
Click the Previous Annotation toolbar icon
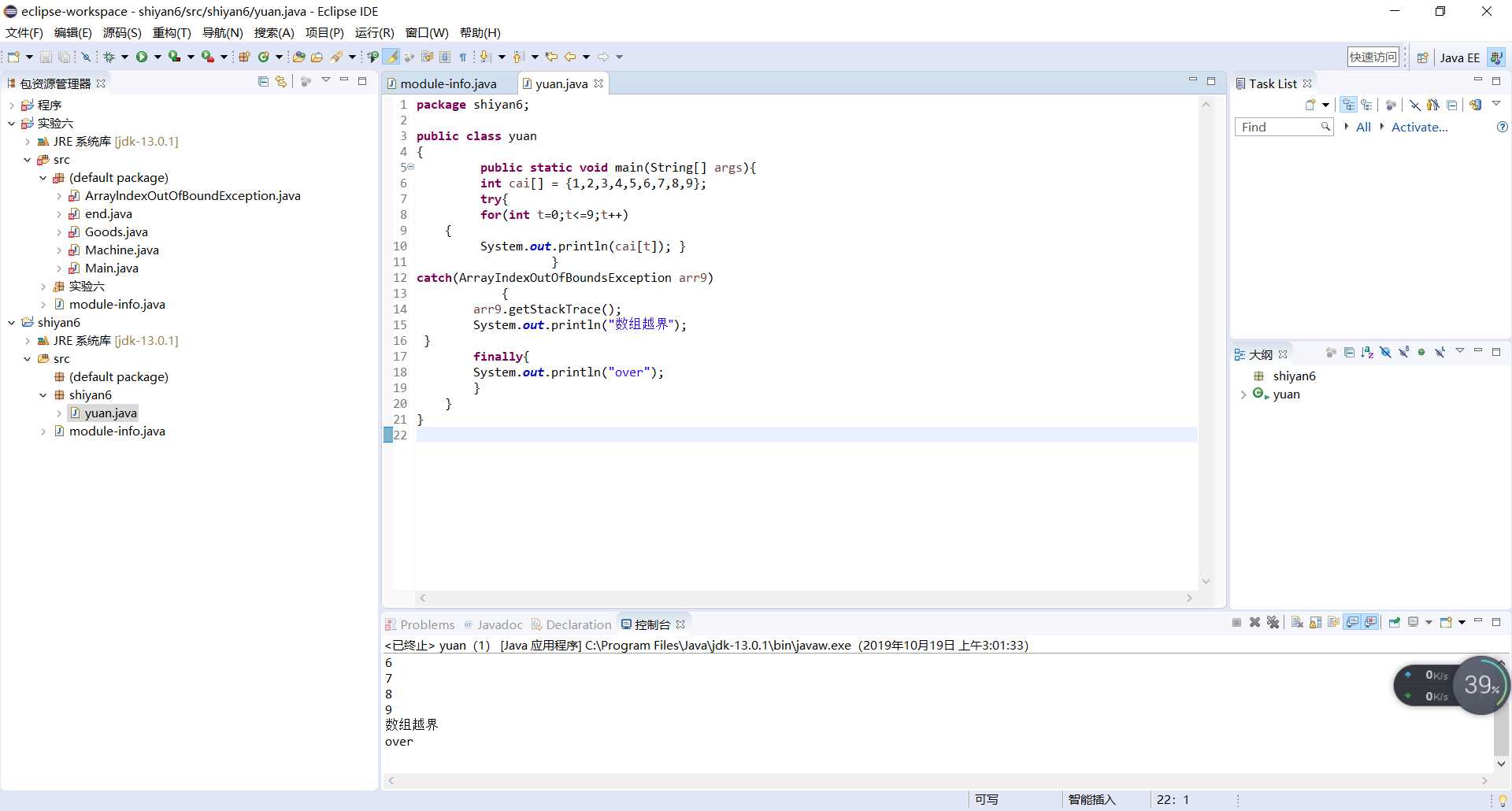click(x=517, y=57)
